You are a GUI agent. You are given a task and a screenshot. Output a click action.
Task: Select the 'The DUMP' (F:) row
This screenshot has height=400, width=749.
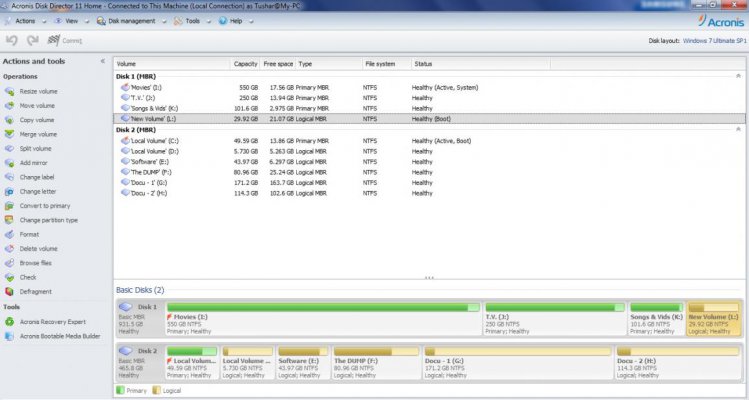tap(429, 173)
